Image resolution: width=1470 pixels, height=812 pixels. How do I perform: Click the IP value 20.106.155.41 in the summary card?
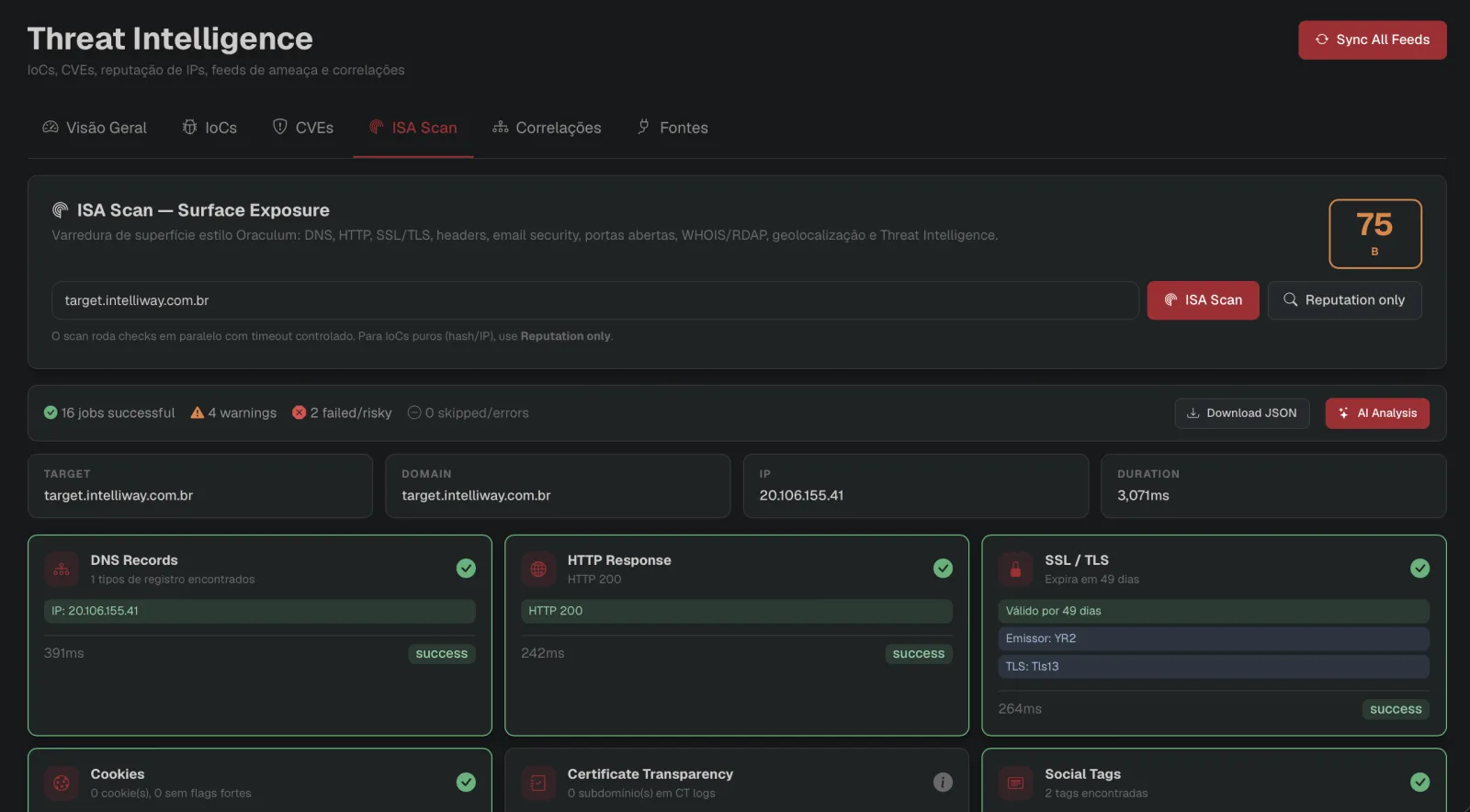[x=801, y=495]
